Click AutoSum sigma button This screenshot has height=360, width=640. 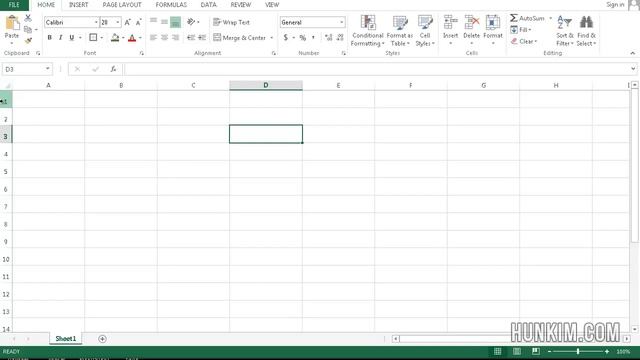(527, 18)
